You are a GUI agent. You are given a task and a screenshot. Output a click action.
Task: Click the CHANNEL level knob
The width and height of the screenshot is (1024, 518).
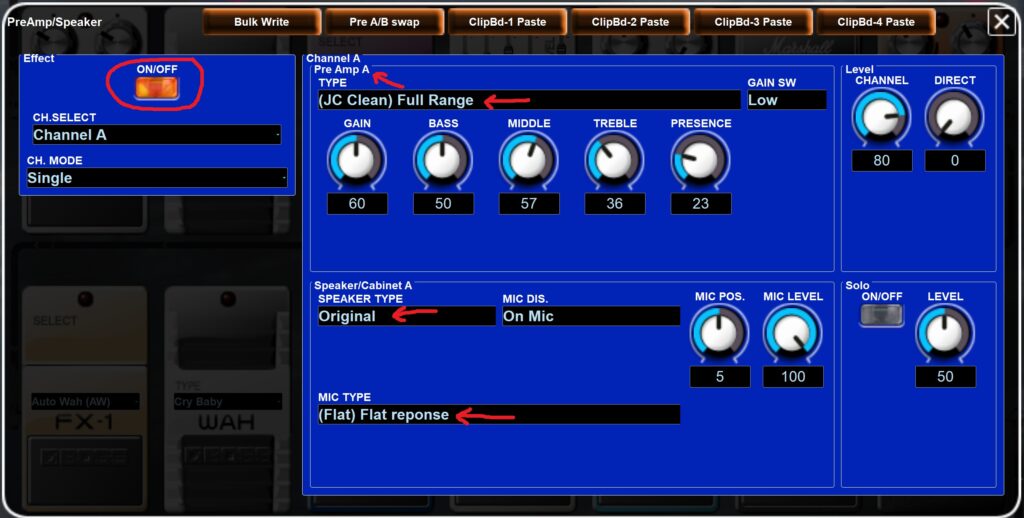[x=881, y=118]
